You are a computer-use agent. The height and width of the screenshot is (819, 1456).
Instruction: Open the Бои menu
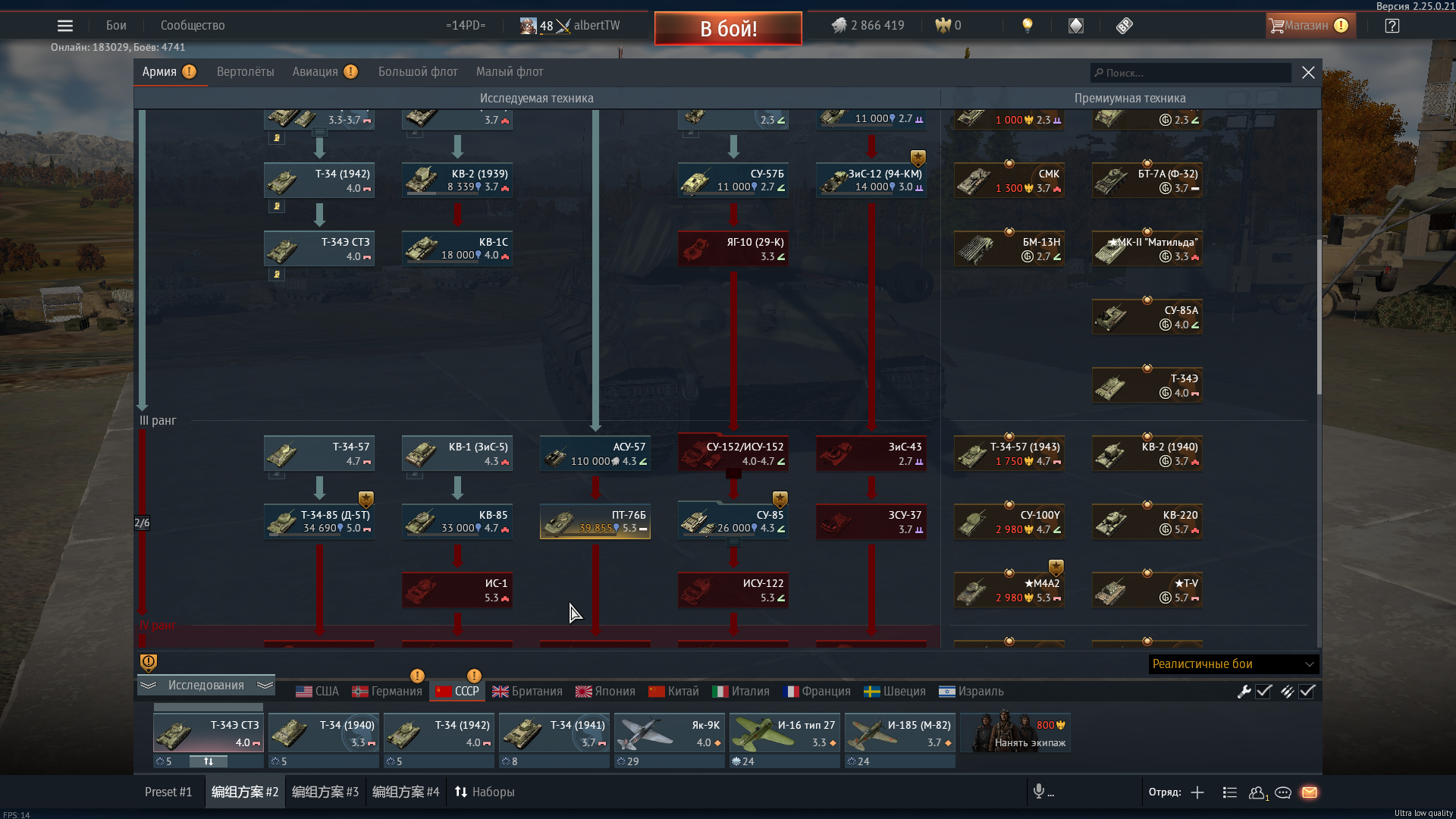pyautogui.click(x=116, y=26)
